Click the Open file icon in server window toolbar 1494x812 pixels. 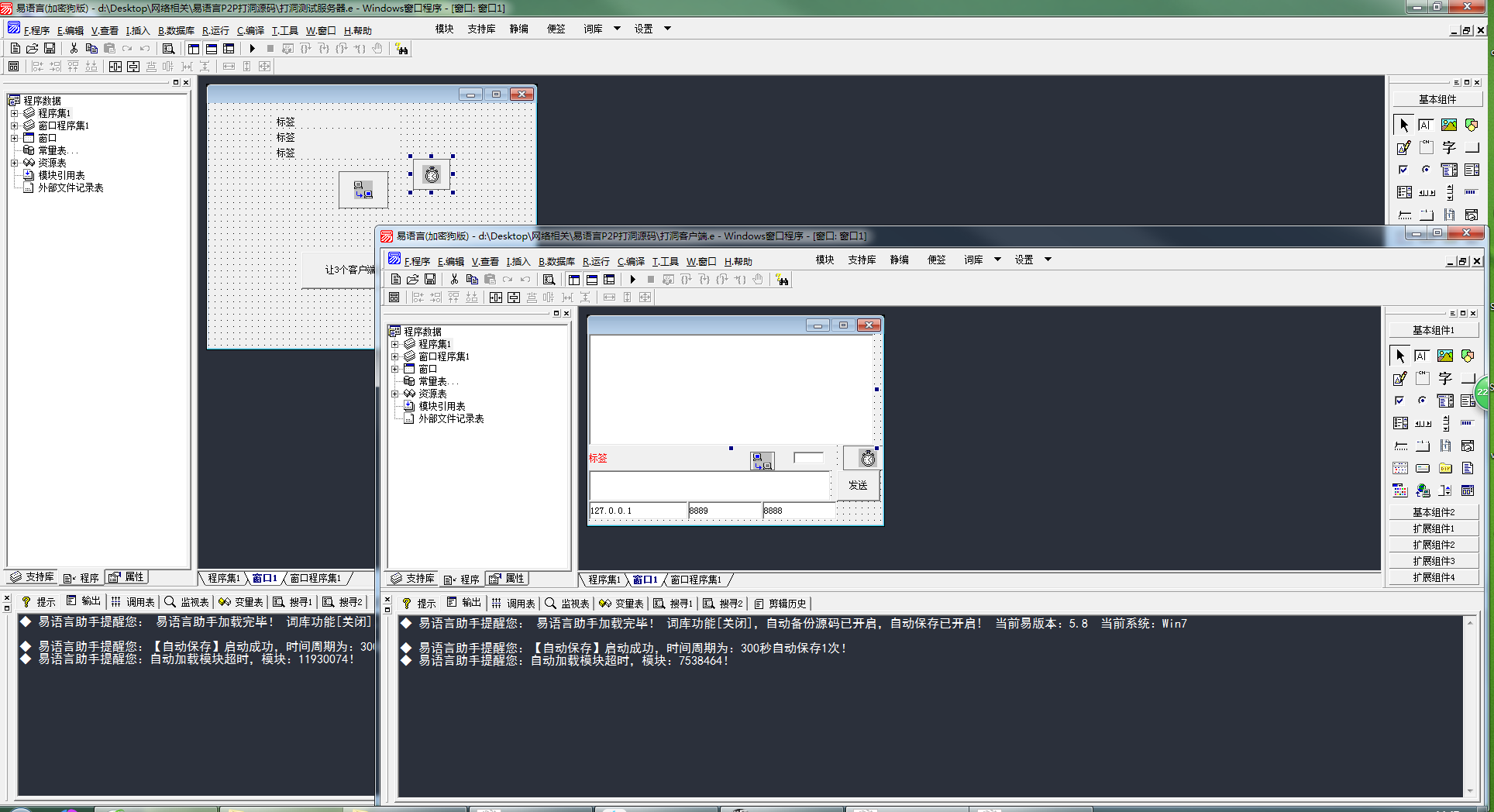(x=33, y=49)
